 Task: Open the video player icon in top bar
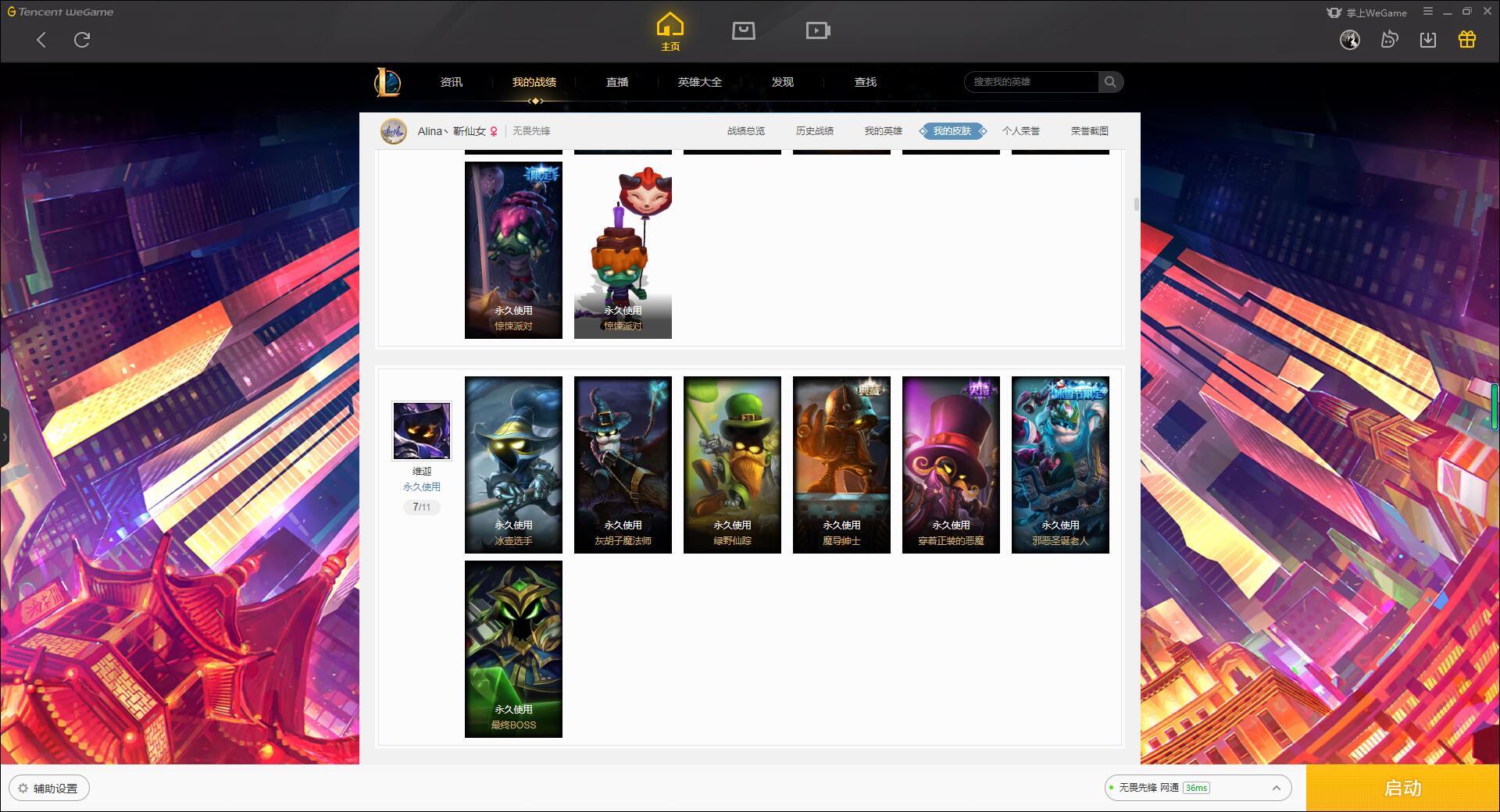click(x=818, y=30)
